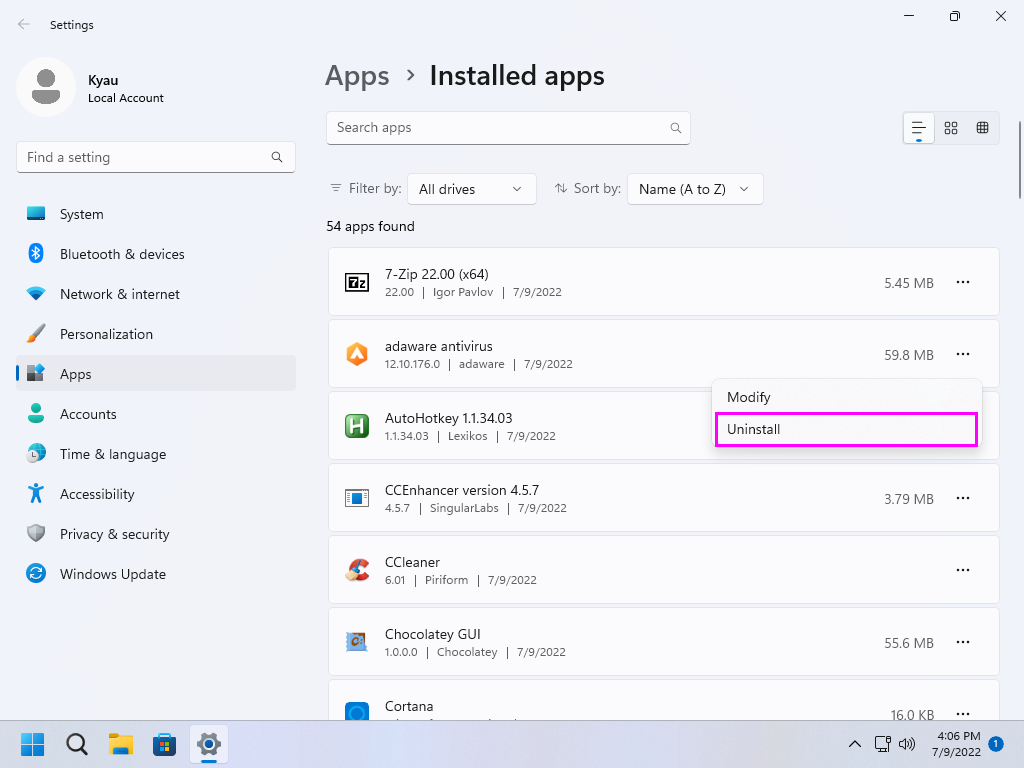
Task: Switch to grid view layout
Action: (951, 128)
